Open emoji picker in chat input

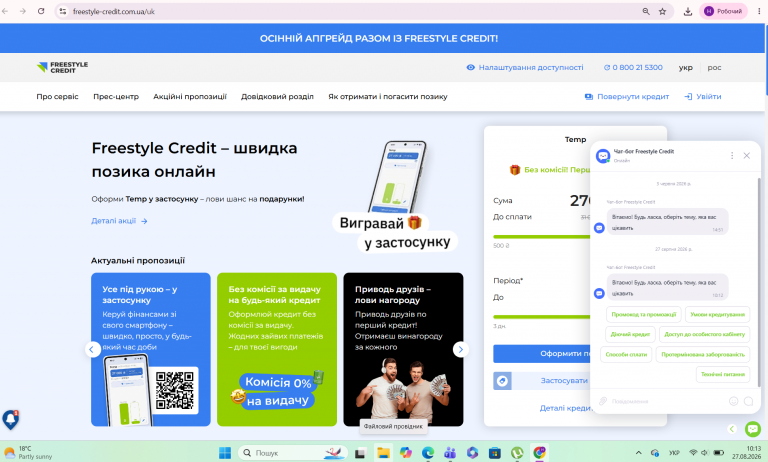tap(733, 401)
